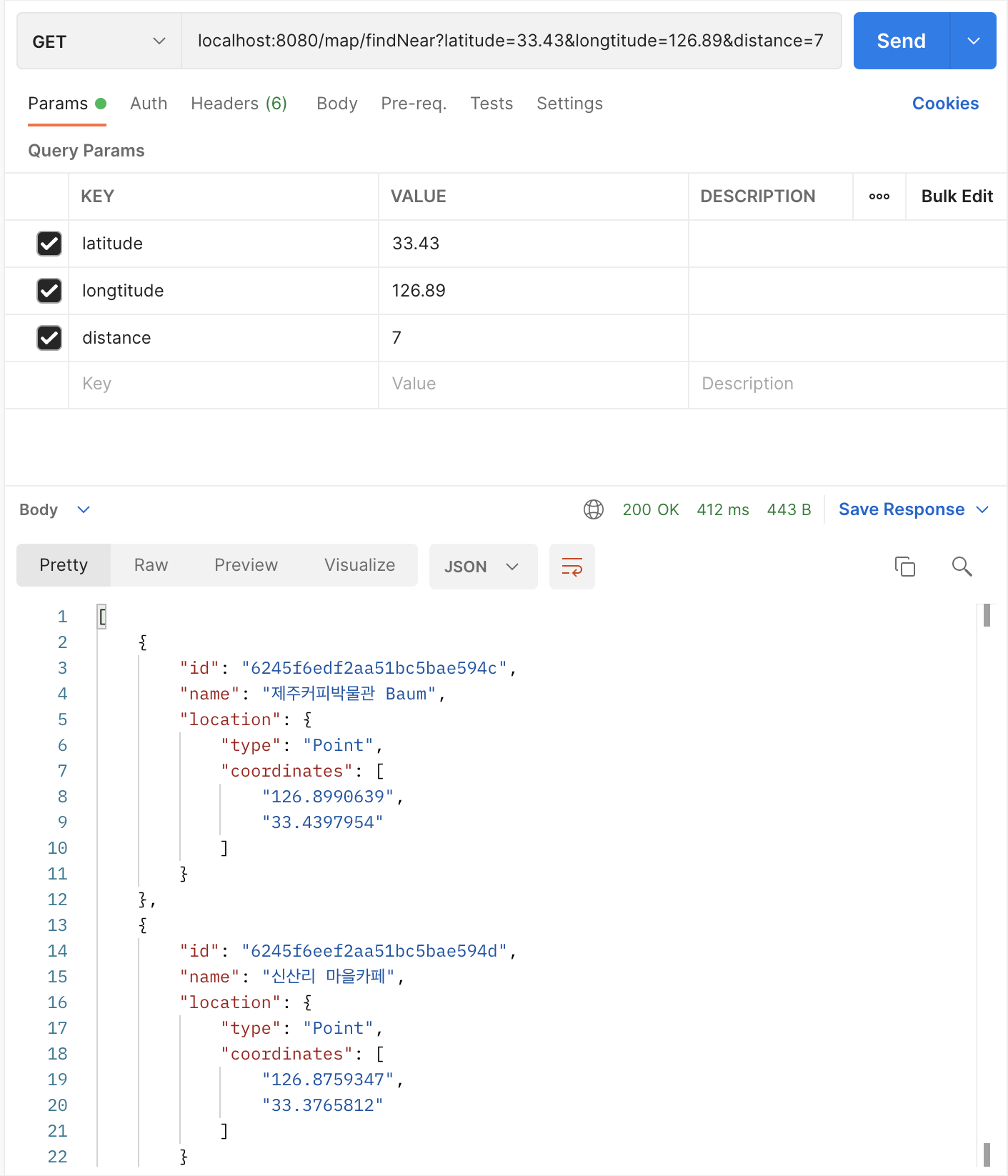Viewport: 1008px width, 1176px height.
Task: Click the coordinate value 33.3765812
Action: pos(323,1105)
